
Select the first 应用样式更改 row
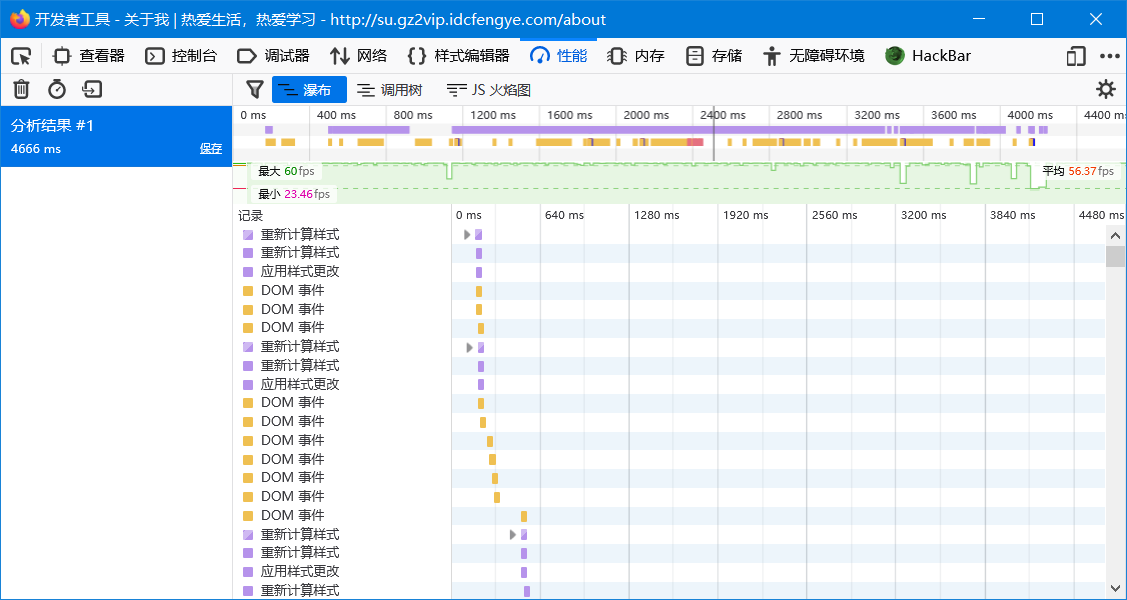670,272
